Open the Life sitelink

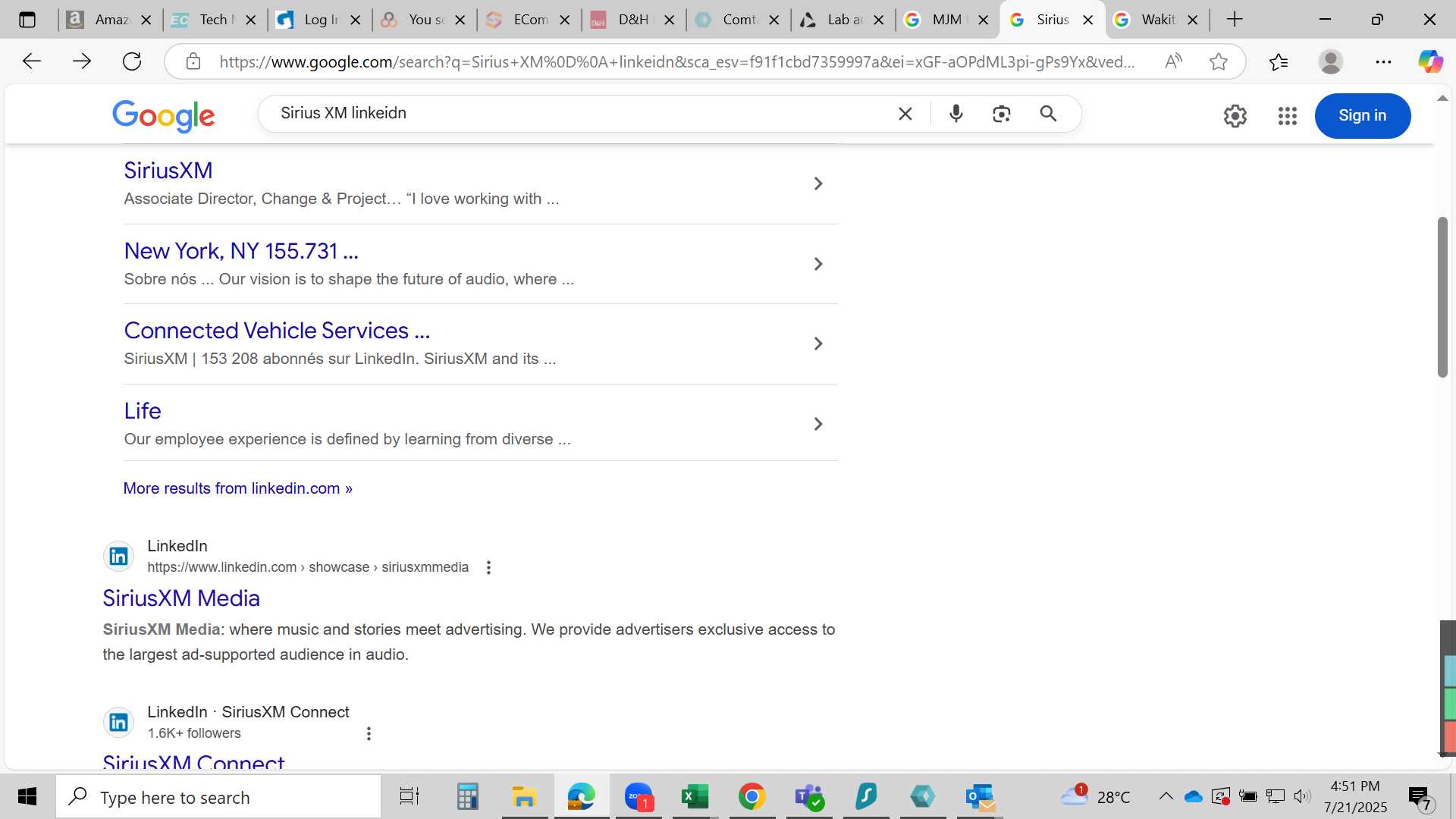(x=143, y=411)
